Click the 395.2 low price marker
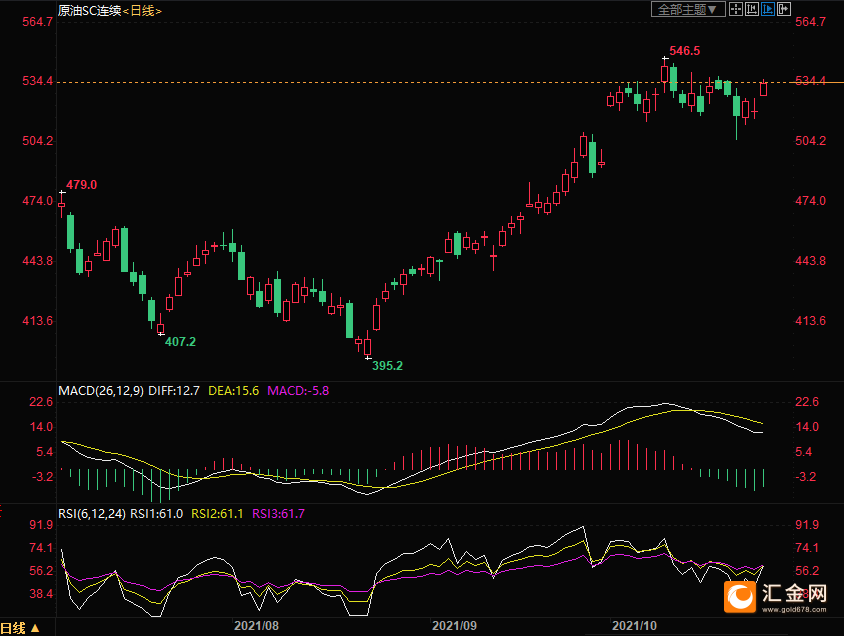The image size is (844, 636). [x=387, y=366]
